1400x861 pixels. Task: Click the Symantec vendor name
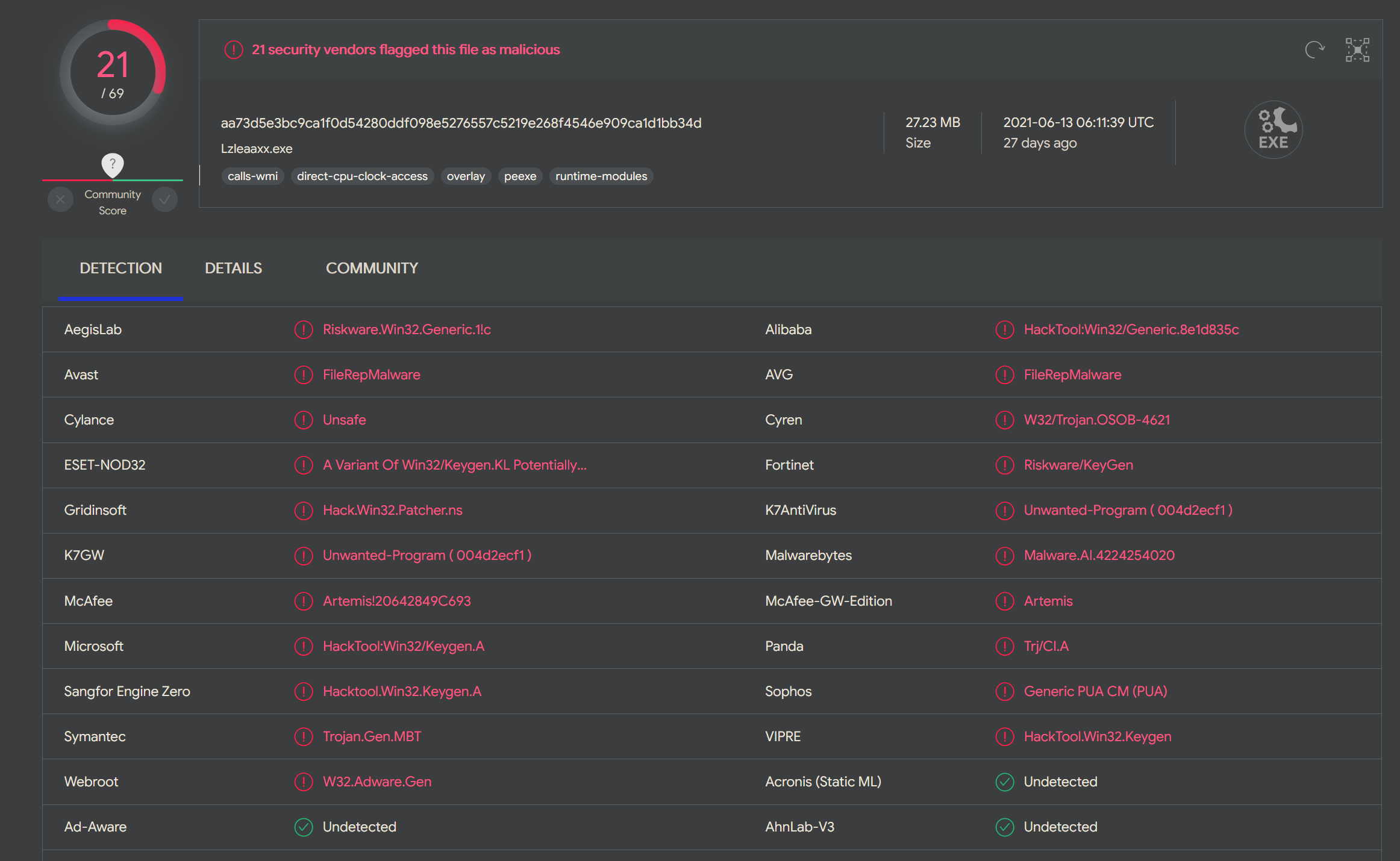pyautogui.click(x=95, y=736)
